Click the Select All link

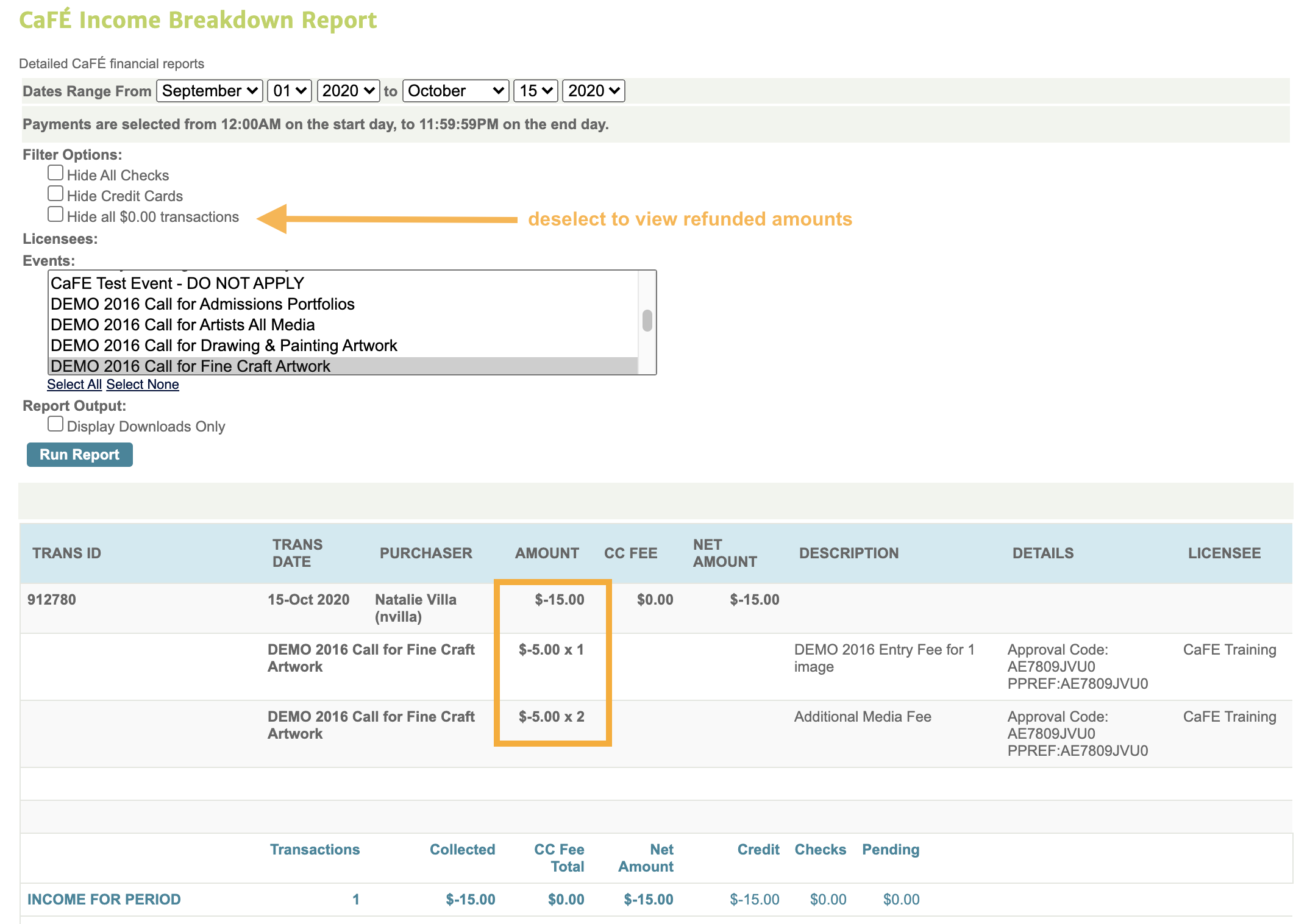pyautogui.click(x=74, y=385)
